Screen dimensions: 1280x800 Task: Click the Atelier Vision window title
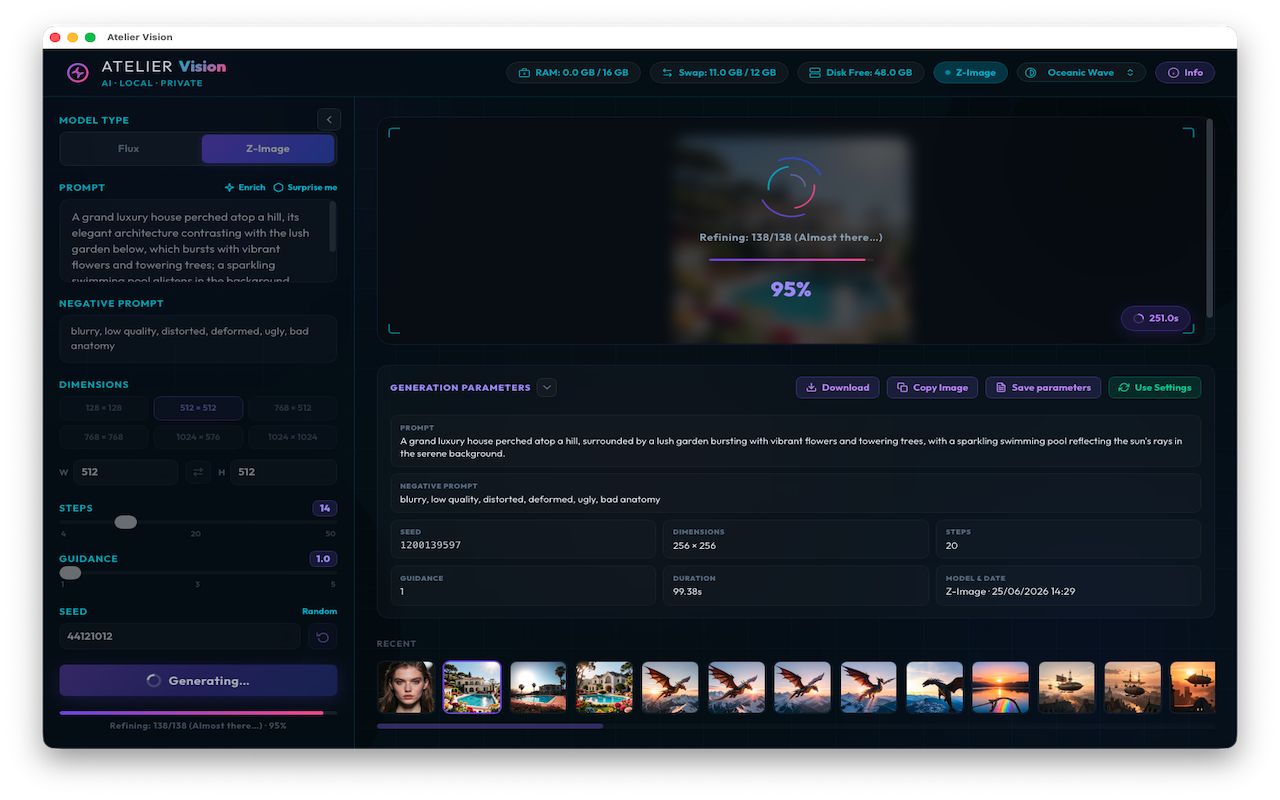point(140,37)
